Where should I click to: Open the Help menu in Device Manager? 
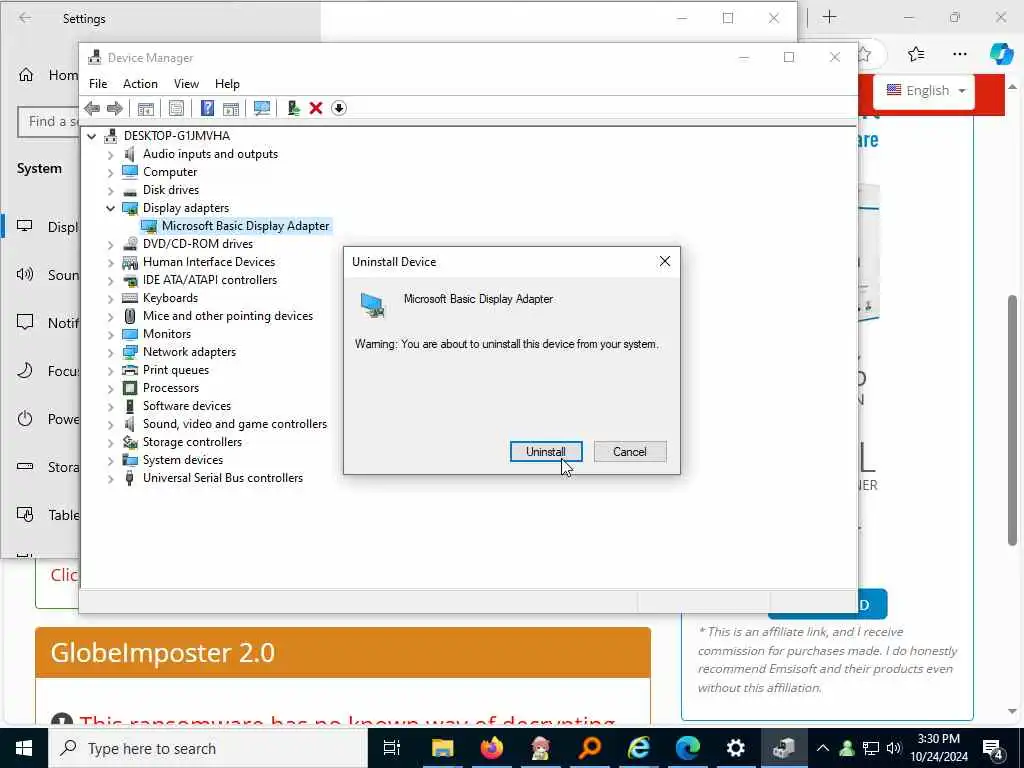pos(227,84)
